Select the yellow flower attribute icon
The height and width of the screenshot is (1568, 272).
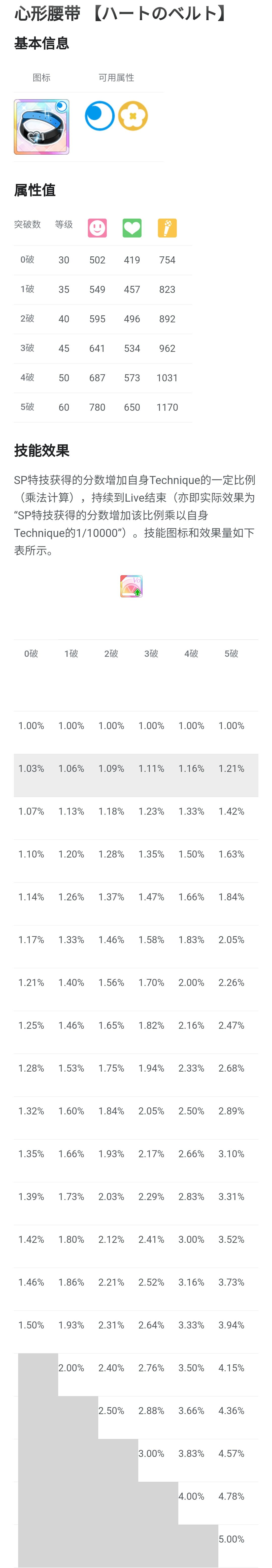(x=133, y=116)
